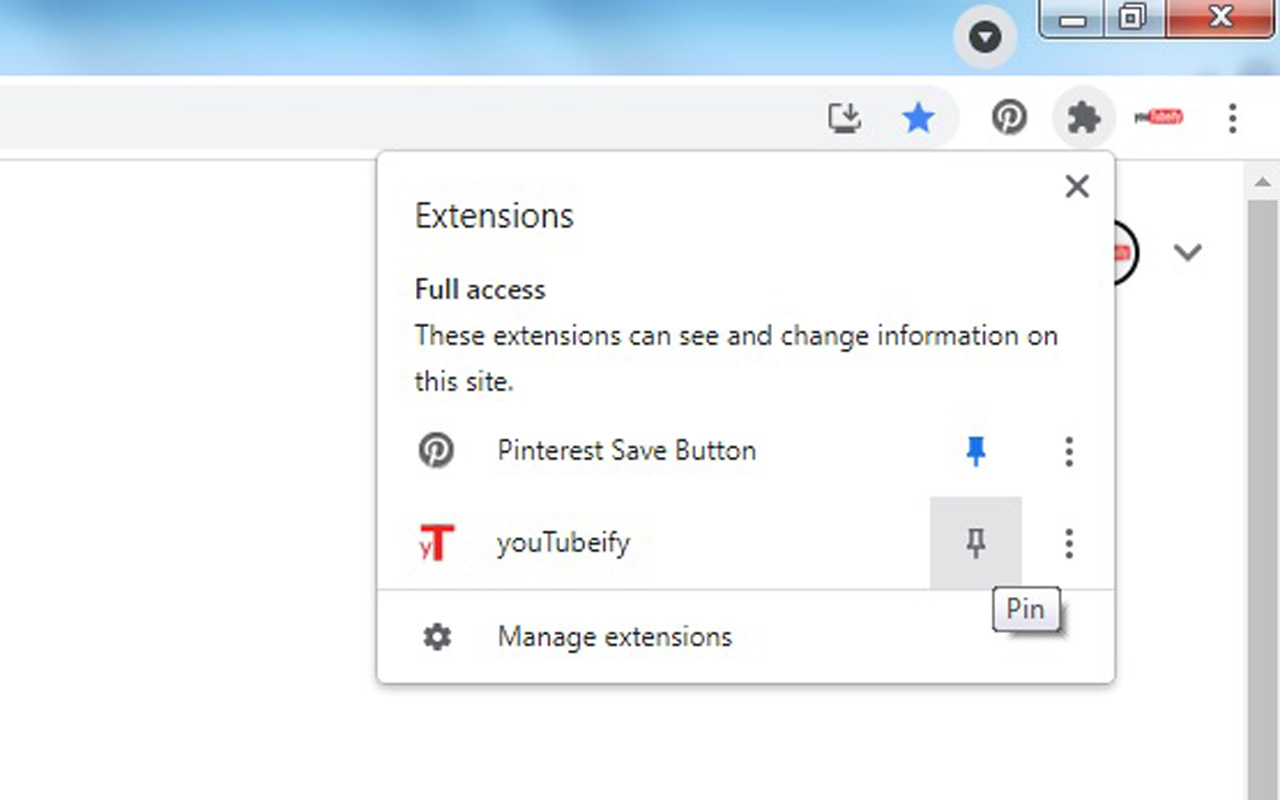Dismiss the Extensions popup with the X
Image resolution: width=1280 pixels, height=800 pixels.
coord(1077,186)
